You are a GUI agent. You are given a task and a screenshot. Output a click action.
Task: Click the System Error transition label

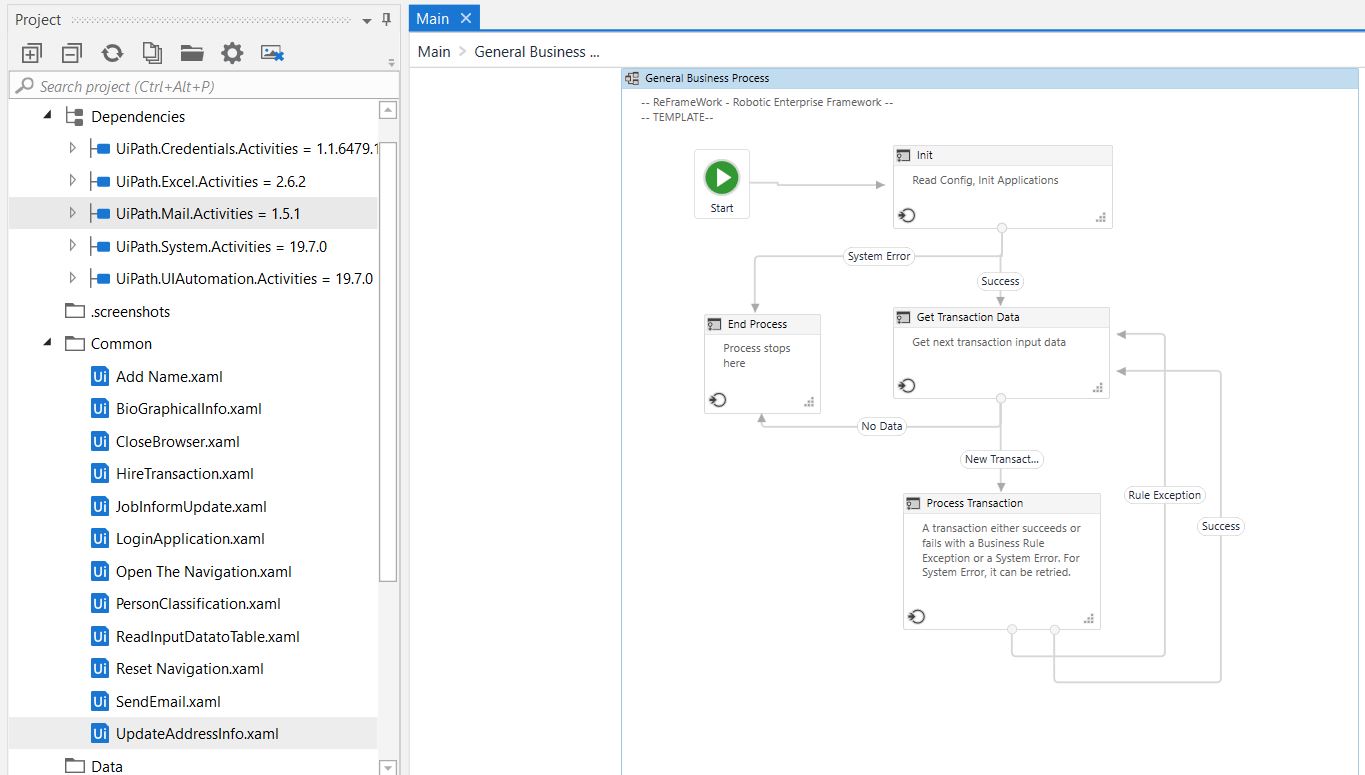[x=879, y=256]
